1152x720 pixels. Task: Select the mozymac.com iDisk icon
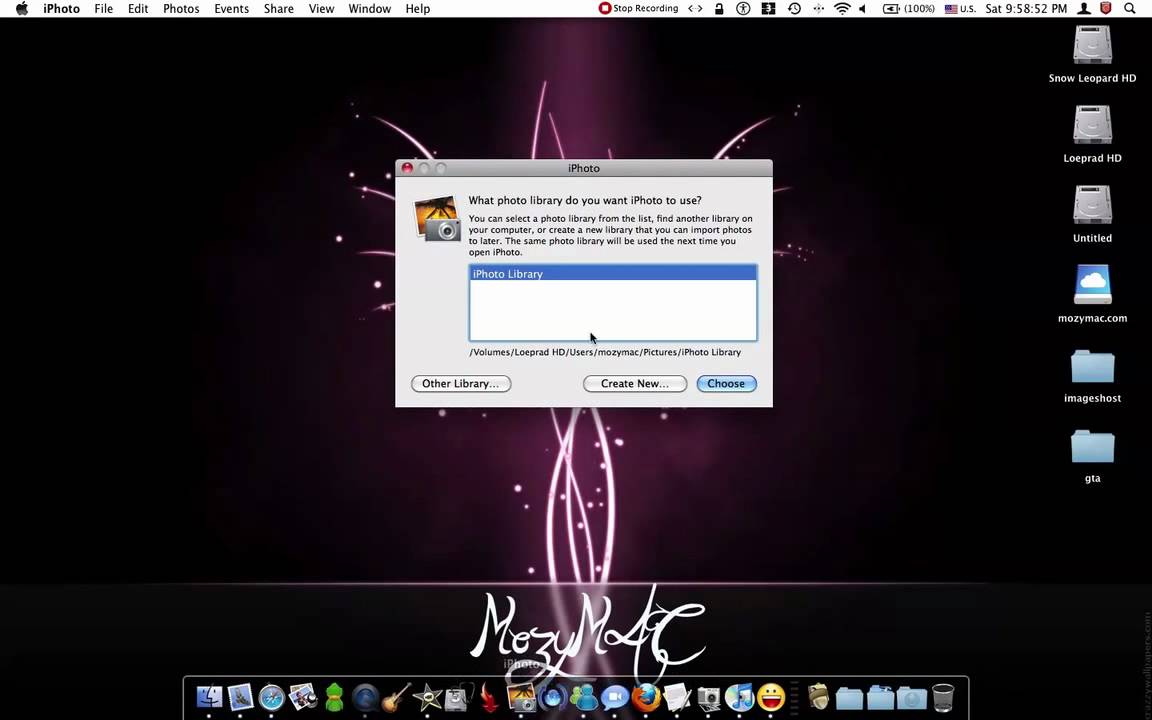tap(1092, 284)
